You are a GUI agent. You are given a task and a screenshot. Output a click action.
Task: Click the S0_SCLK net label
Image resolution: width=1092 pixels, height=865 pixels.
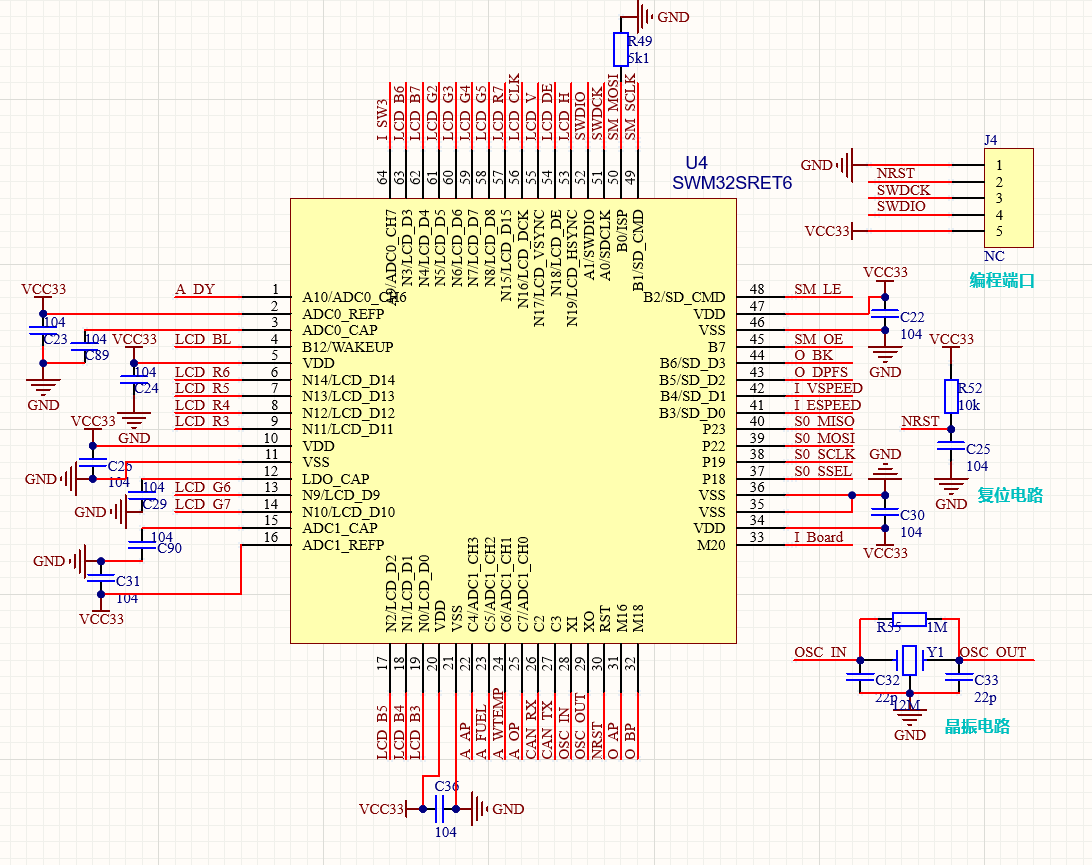(x=825, y=455)
